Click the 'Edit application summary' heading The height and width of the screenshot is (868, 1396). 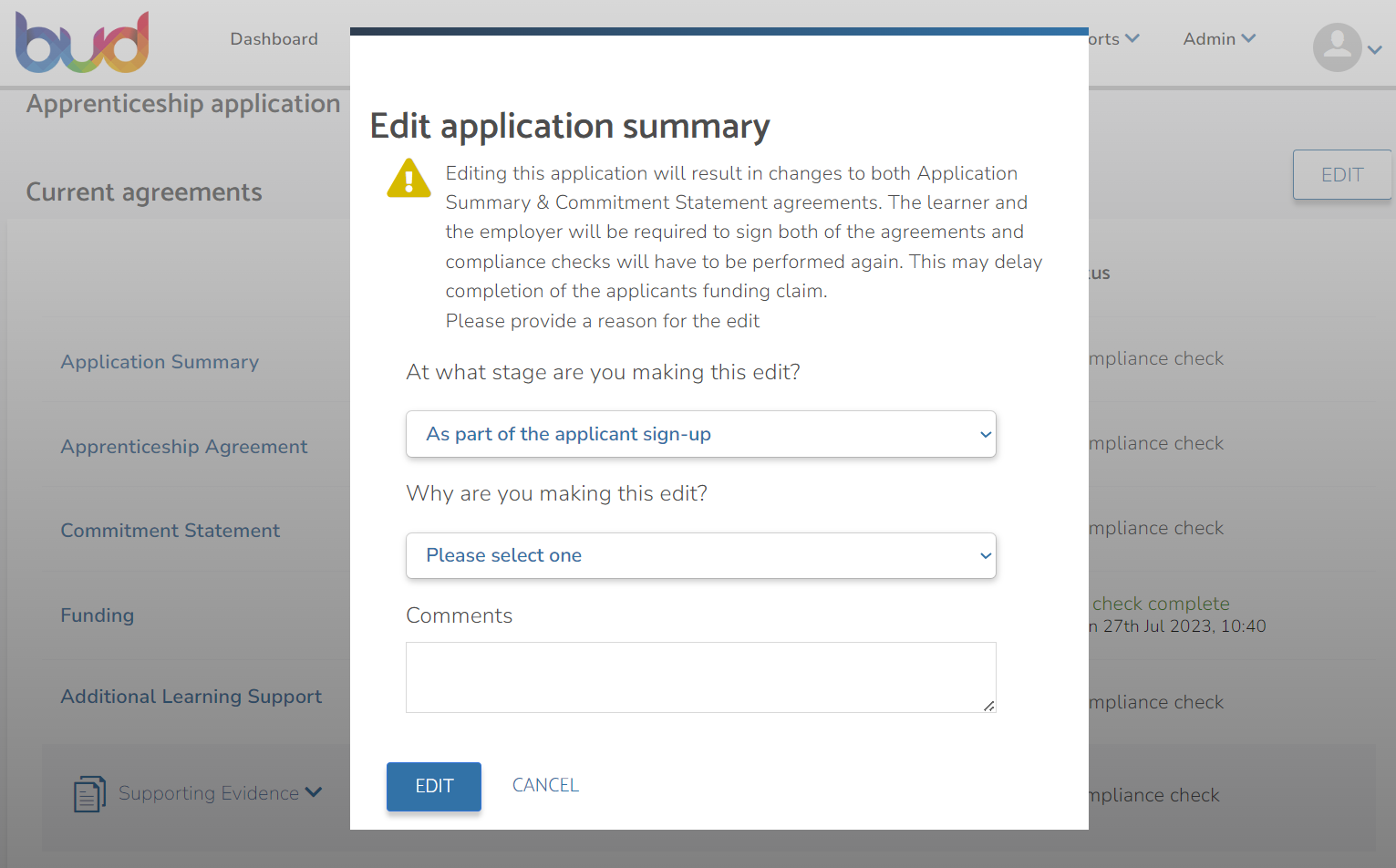(570, 126)
